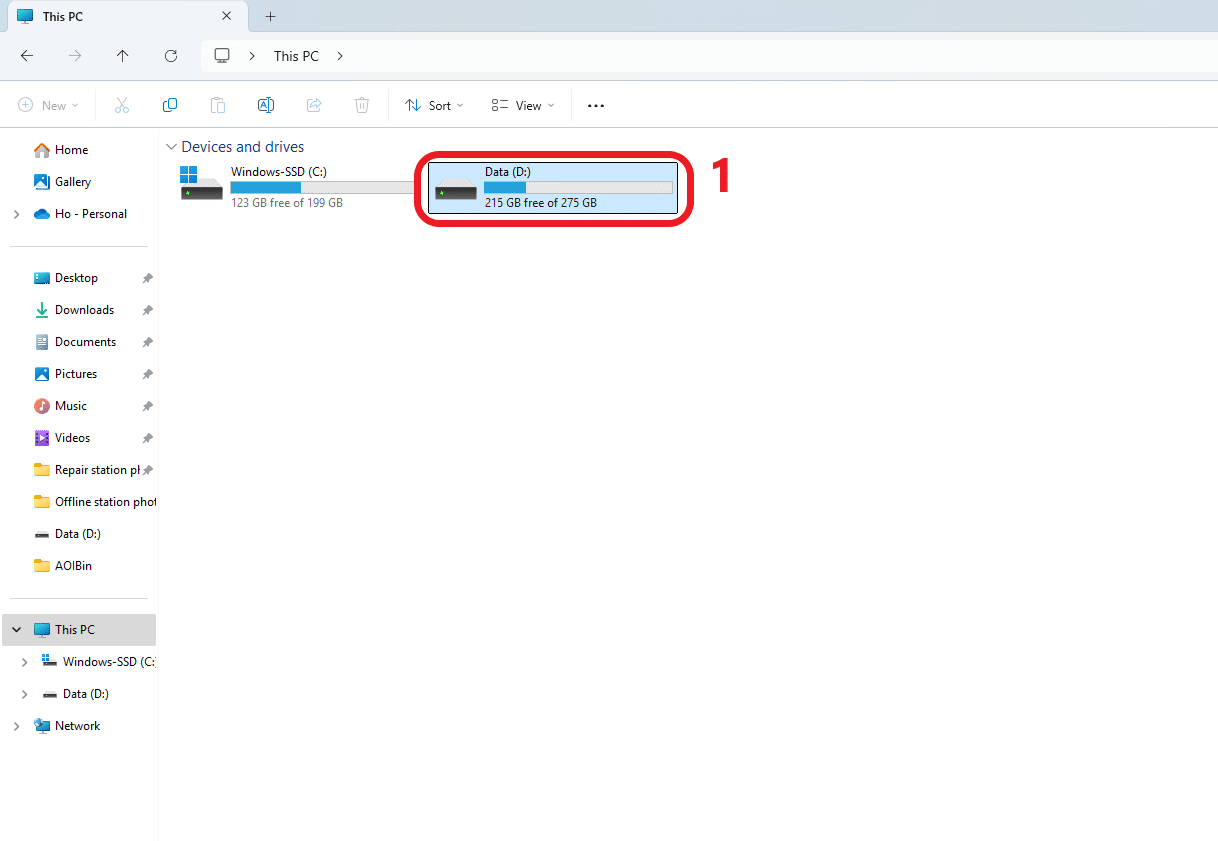This screenshot has height=841, width=1218.
Task: Click the pin icon beside Videos
Action: coord(147,438)
